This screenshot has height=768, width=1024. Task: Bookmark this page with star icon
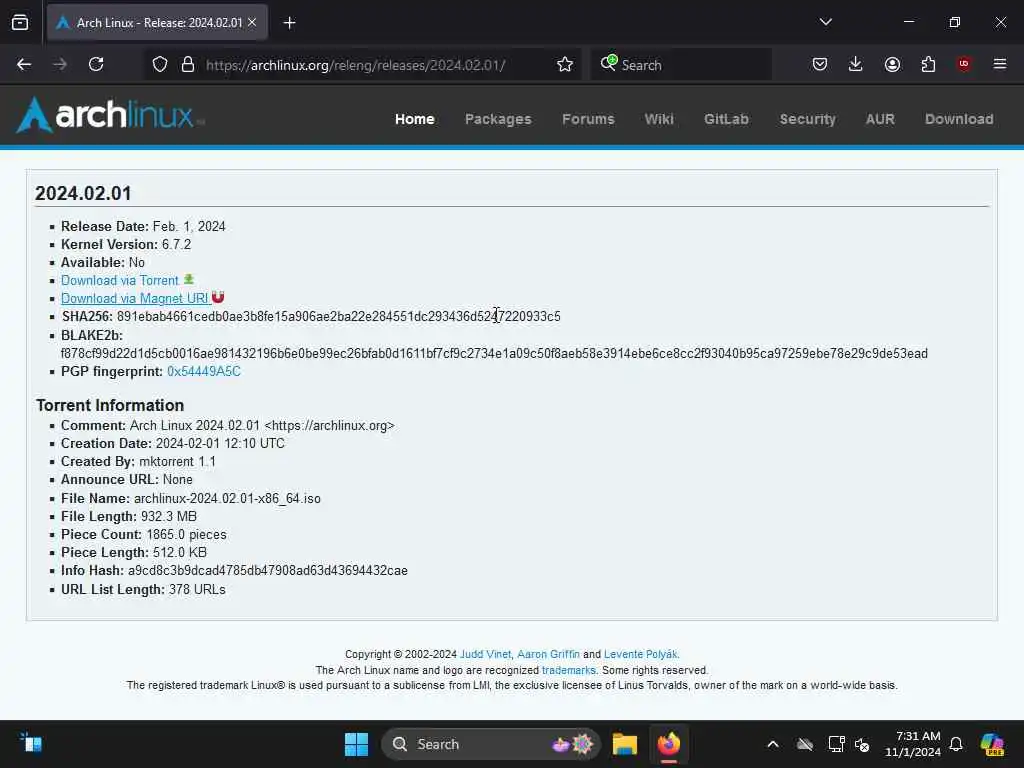[x=565, y=64]
